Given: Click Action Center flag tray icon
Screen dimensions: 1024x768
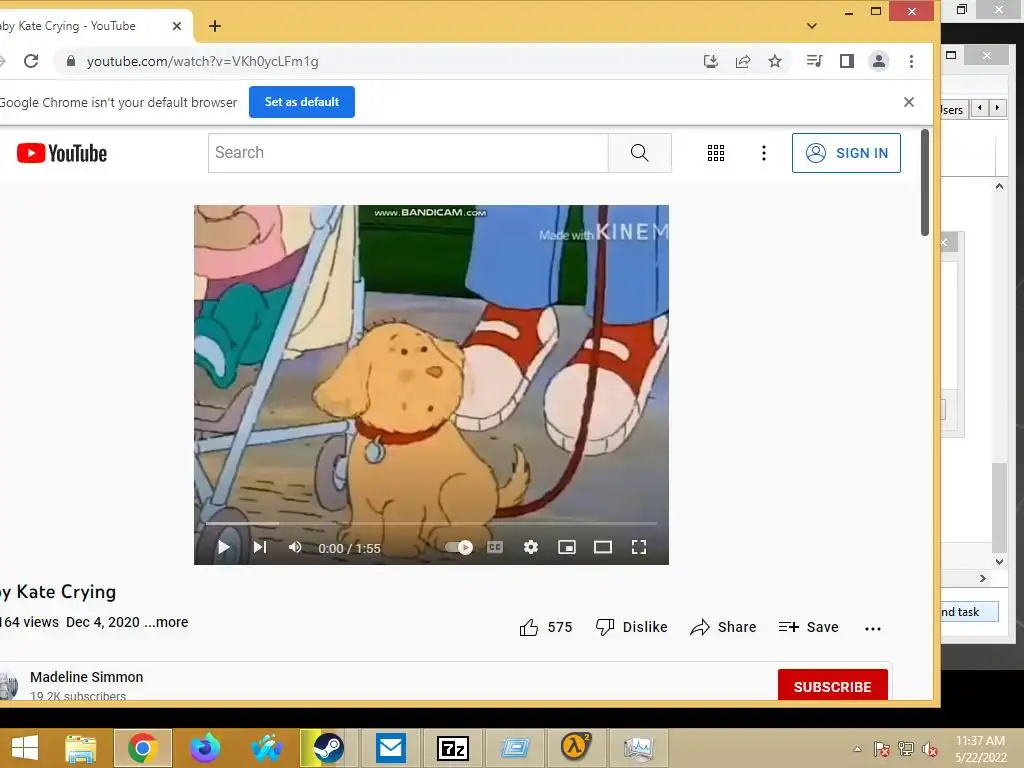Looking at the screenshot, I should click(x=881, y=749).
